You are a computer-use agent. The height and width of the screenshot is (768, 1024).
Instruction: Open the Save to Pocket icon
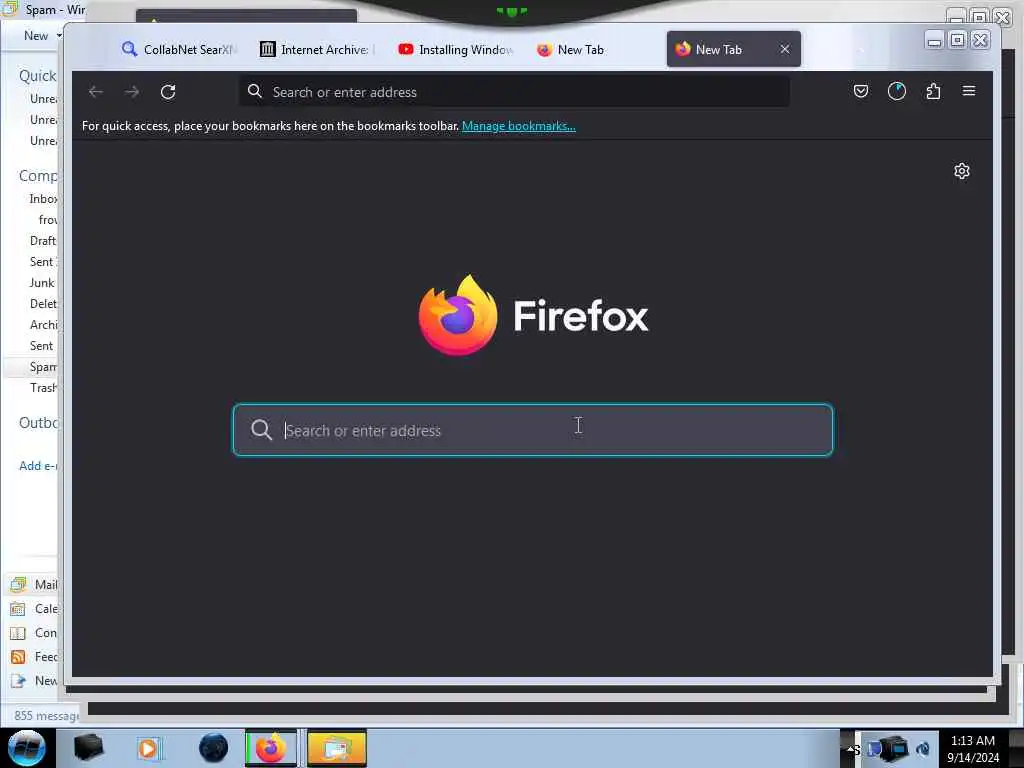pos(861,91)
